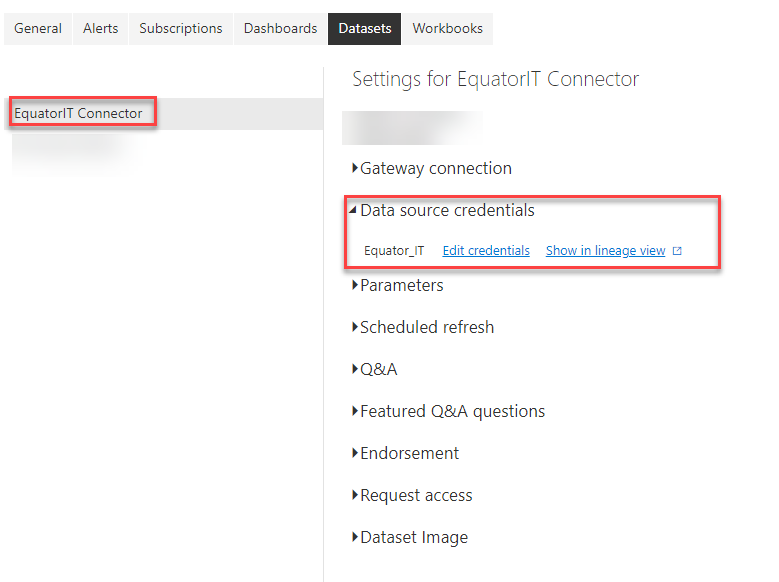Expand the Parameters section
The height and width of the screenshot is (582, 779).
[x=401, y=286]
